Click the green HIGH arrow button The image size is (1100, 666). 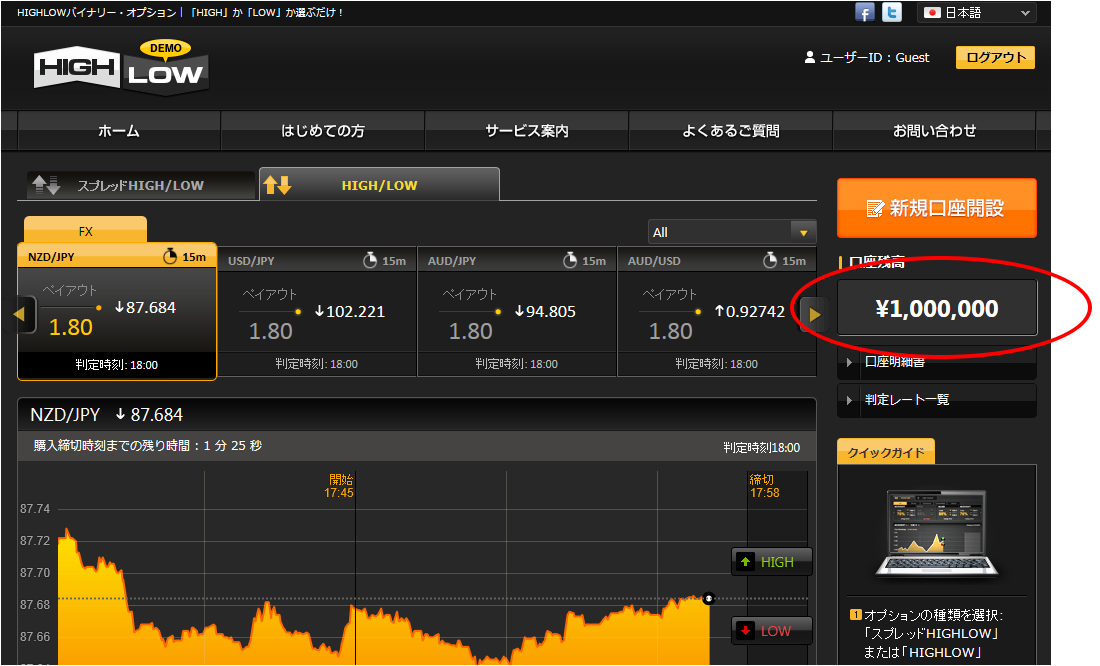[771, 562]
